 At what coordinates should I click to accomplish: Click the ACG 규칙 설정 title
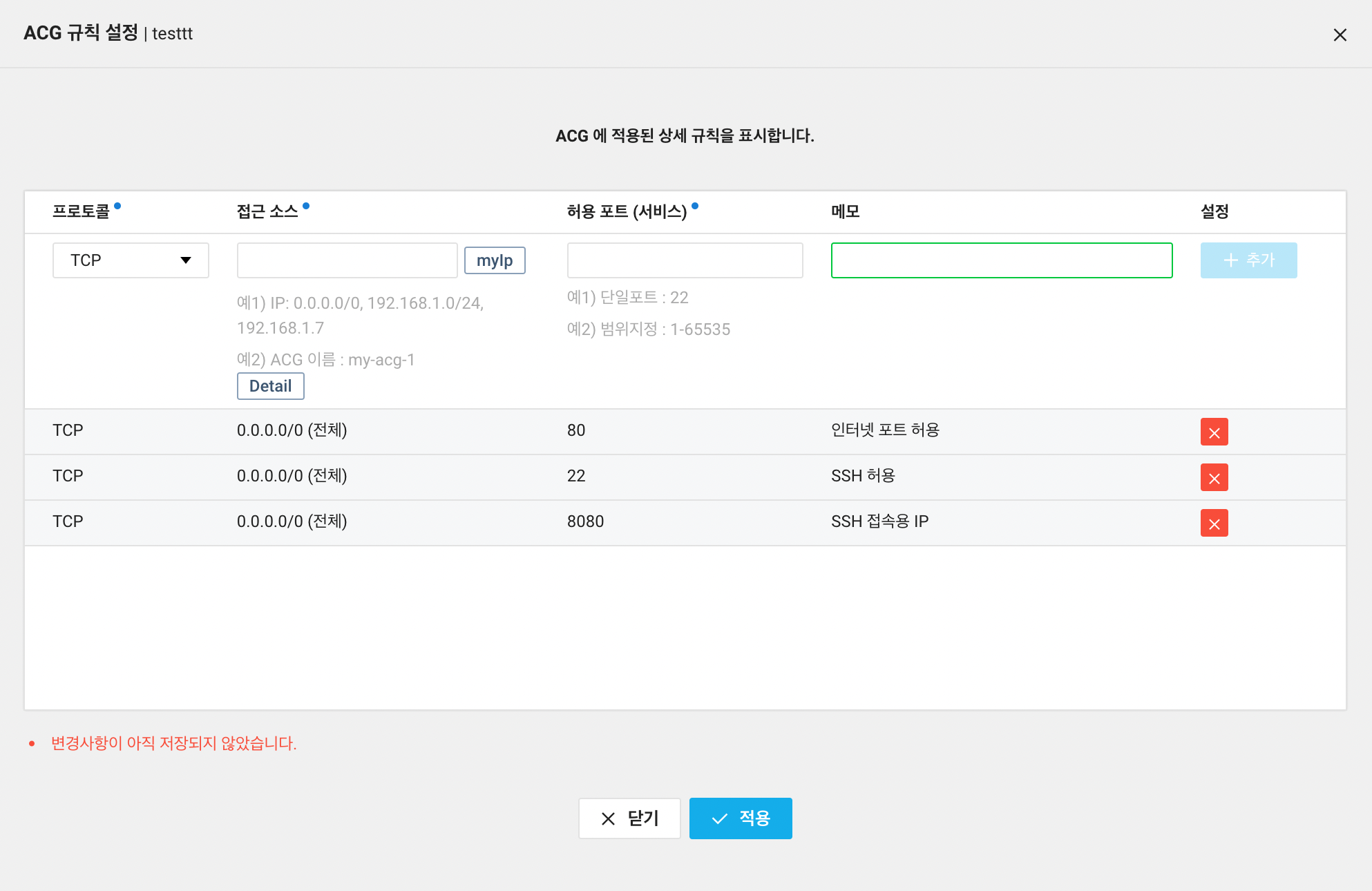coord(81,32)
